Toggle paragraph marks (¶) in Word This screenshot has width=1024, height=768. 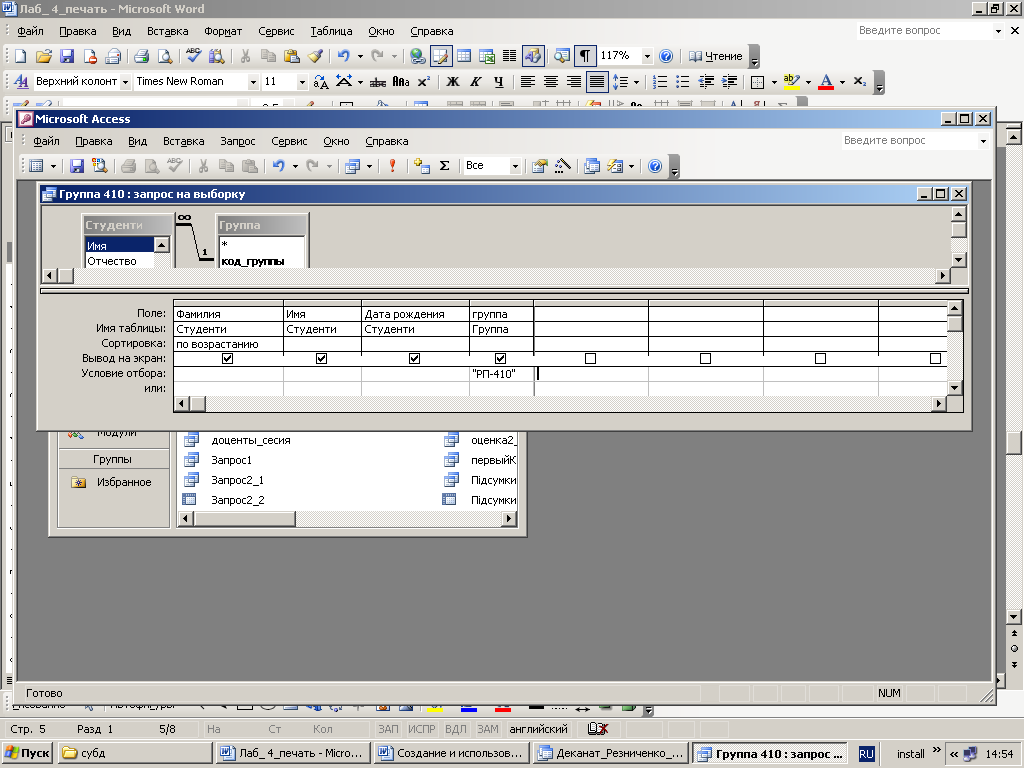584,56
